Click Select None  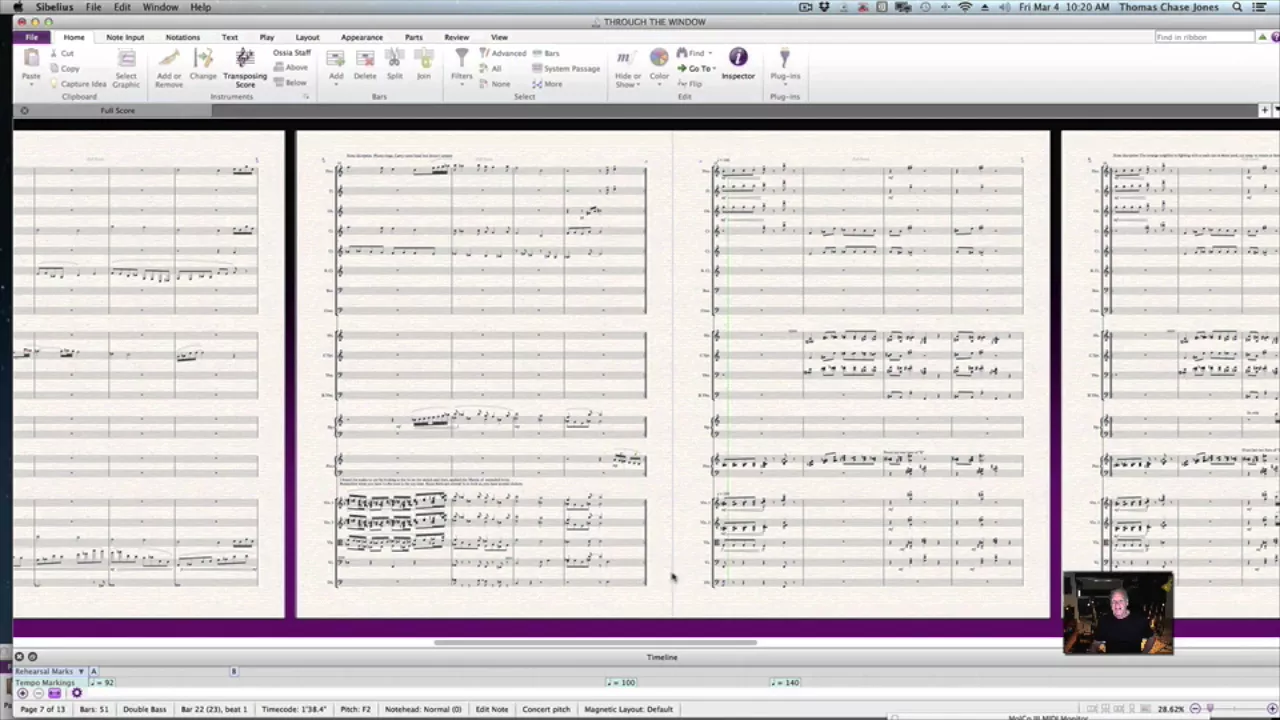[495, 84]
